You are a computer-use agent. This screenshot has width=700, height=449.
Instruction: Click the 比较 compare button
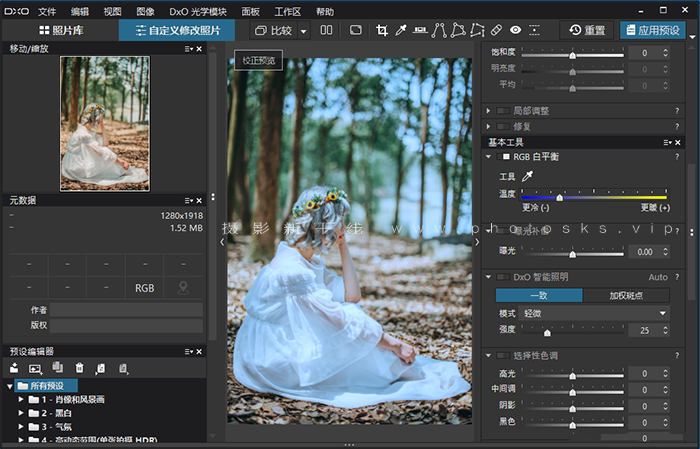pos(273,31)
